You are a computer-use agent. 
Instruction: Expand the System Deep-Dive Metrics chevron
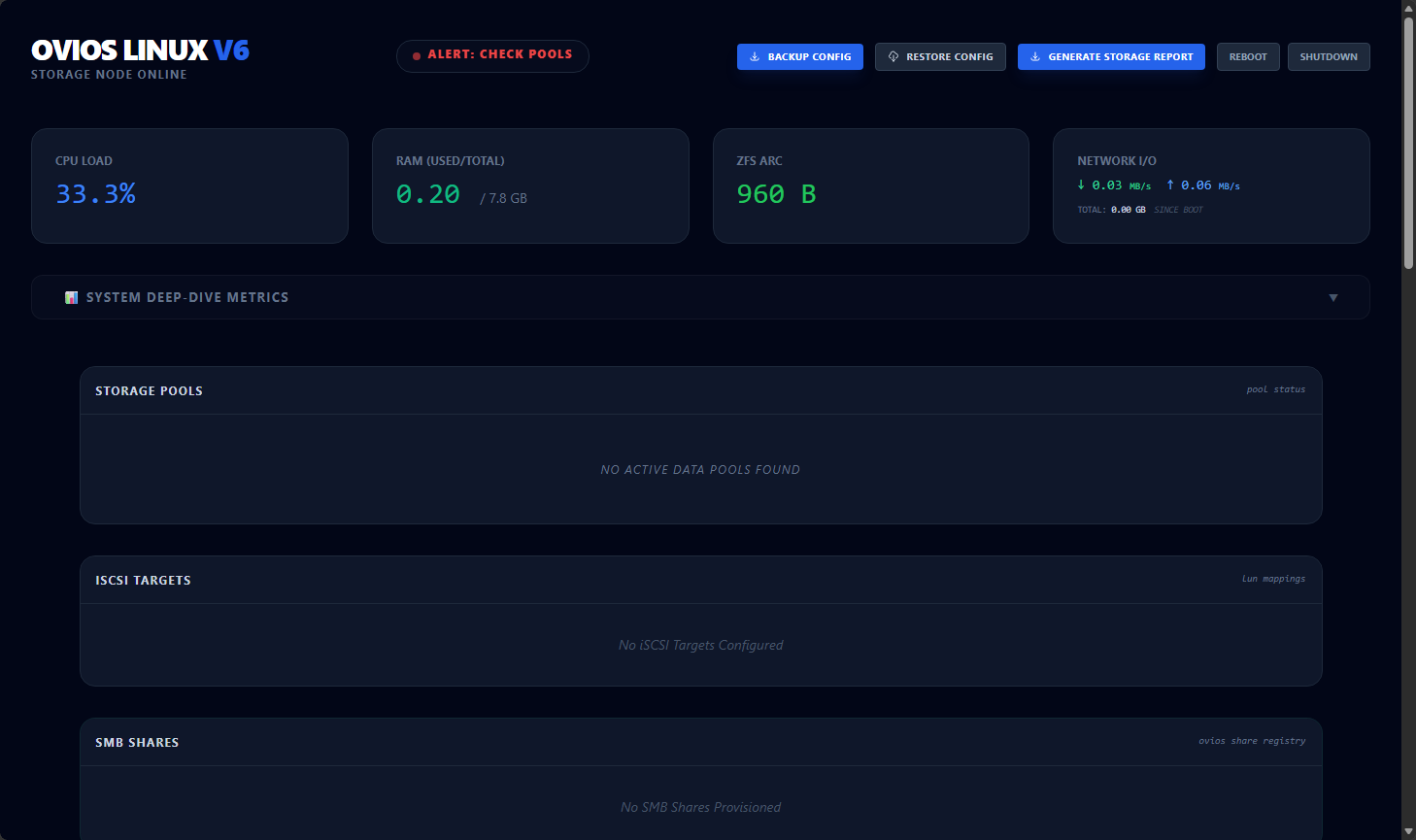tap(1333, 297)
